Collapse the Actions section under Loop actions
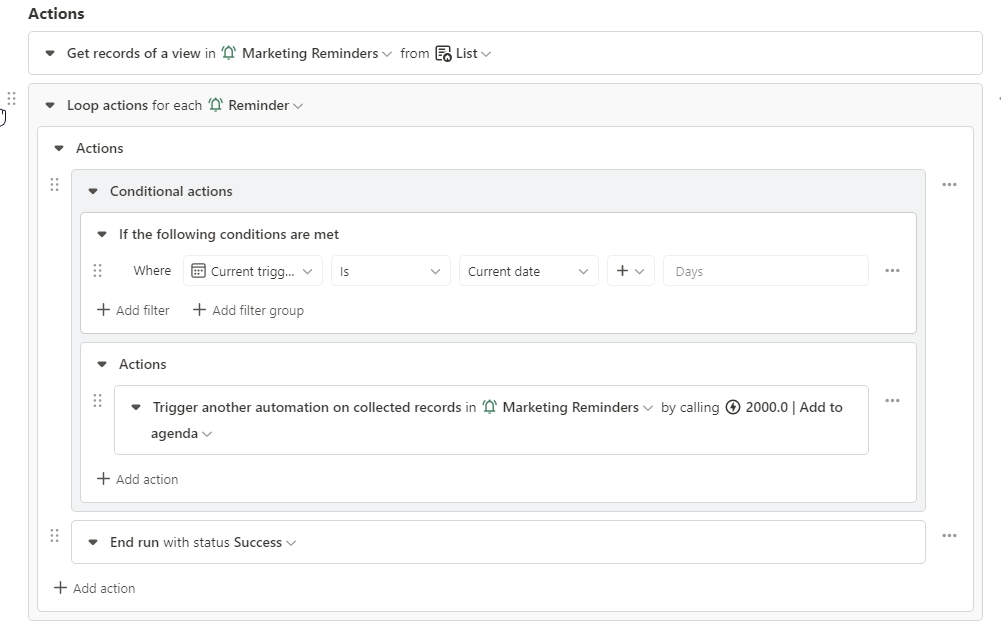 point(59,148)
